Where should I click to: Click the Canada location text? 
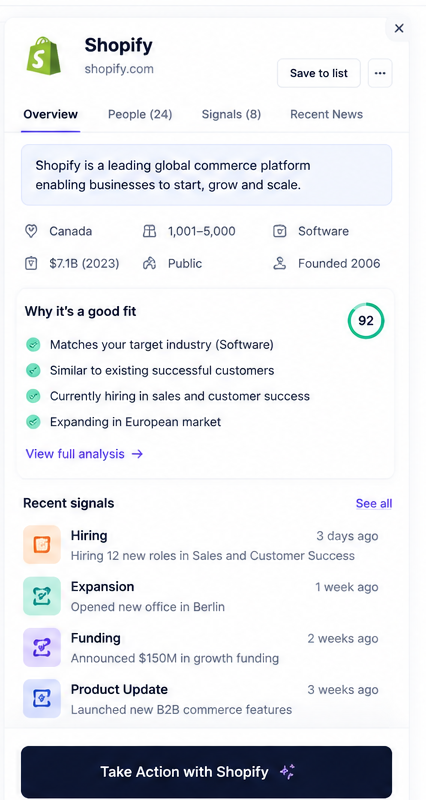70,231
